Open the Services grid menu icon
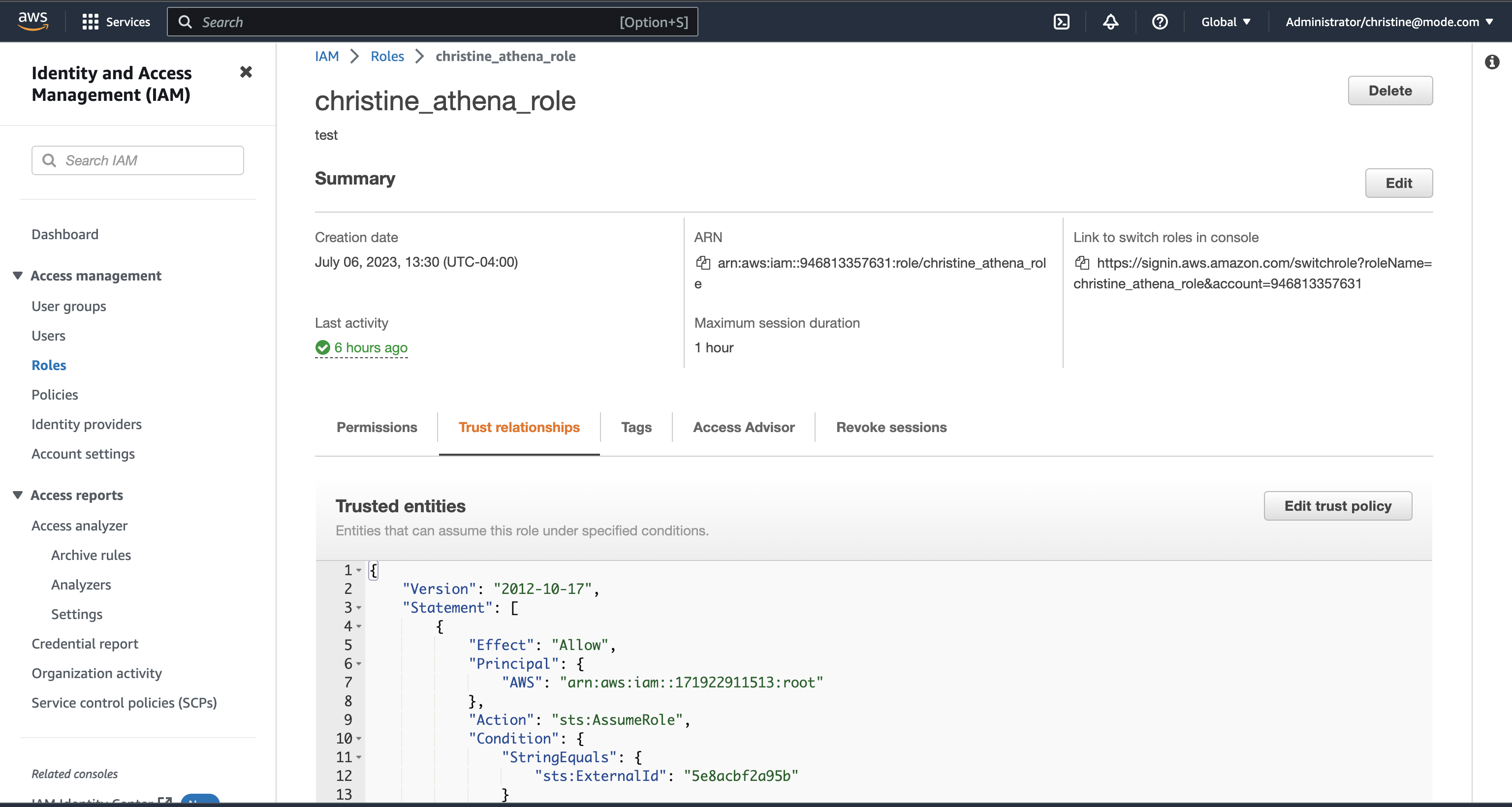The height and width of the screenshot is (807, 1512). tap(90, 22)
